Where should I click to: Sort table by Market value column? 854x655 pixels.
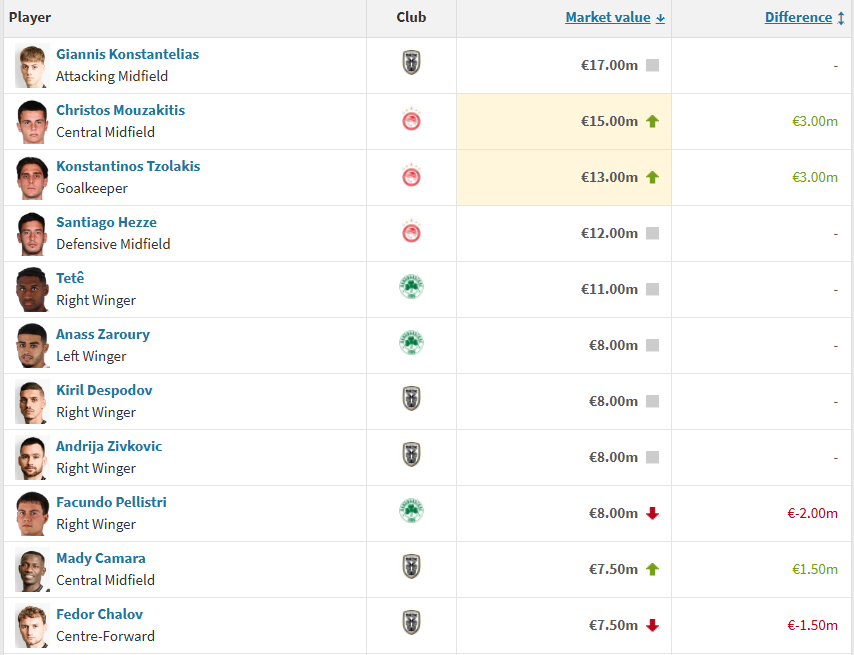tap(608, 17)
